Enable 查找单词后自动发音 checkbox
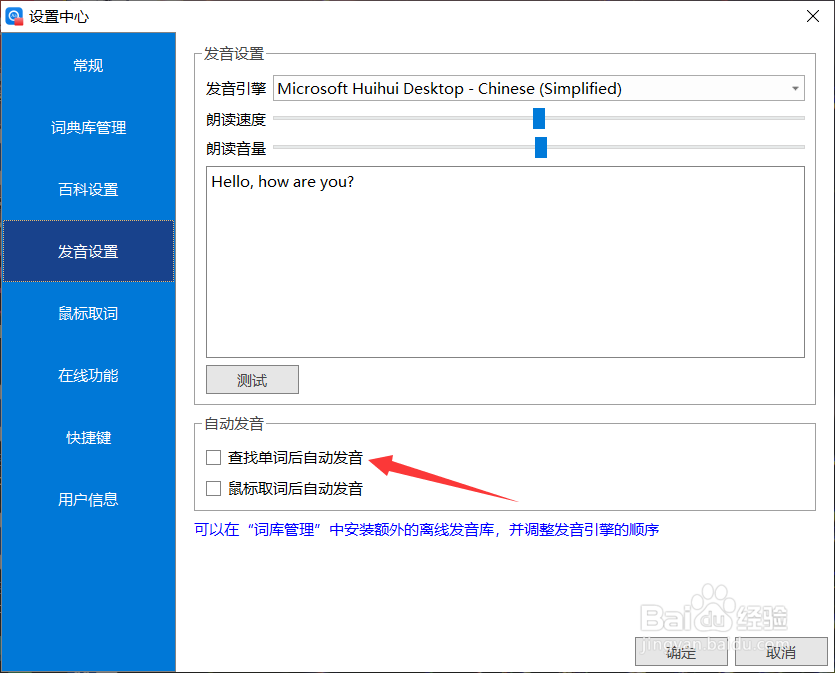Image resolution: width=835 pixels, height=673 pixels. [214, 457]
